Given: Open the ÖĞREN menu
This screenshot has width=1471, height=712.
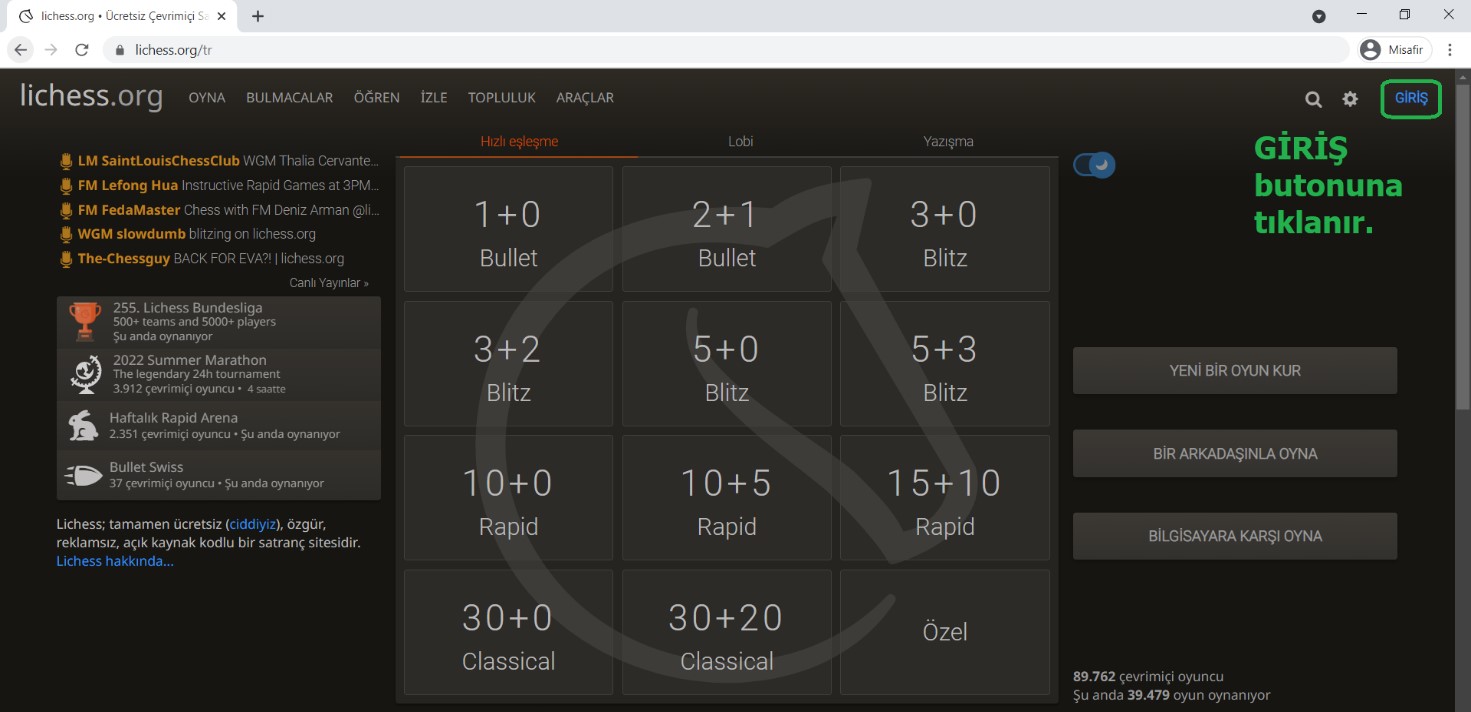Looking at the screenshot, I should coord(377,98).
